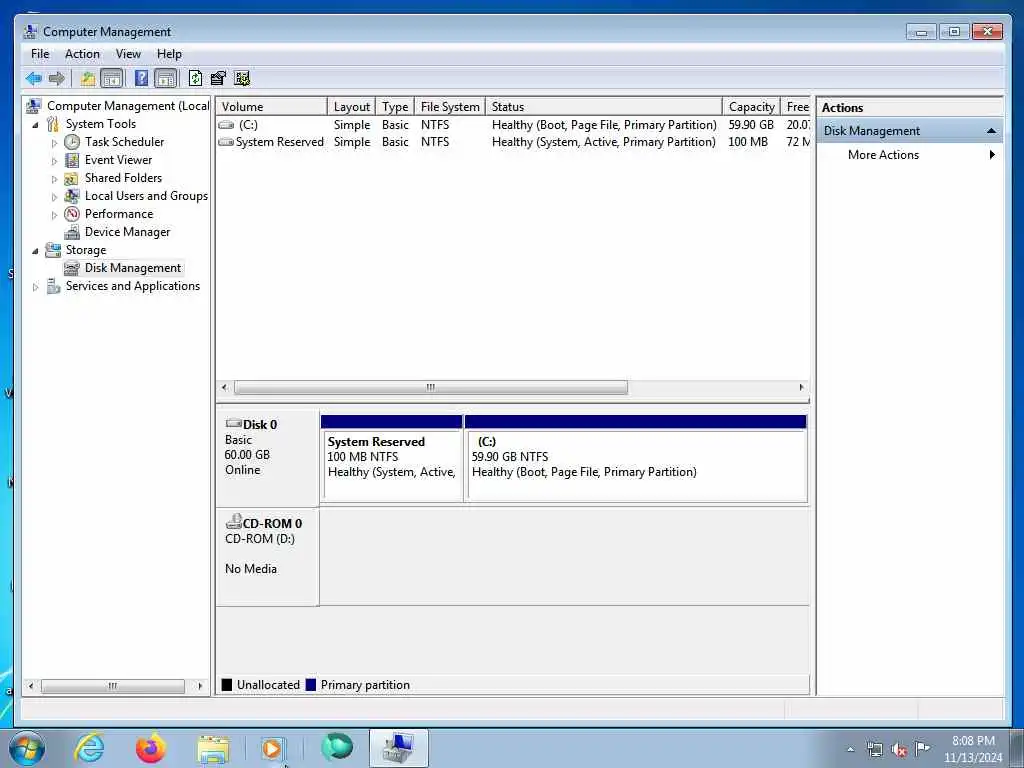The width and height of the screenshot is (1024, 768).
Task: Sort by the Capacity column header
Action: 751,106
